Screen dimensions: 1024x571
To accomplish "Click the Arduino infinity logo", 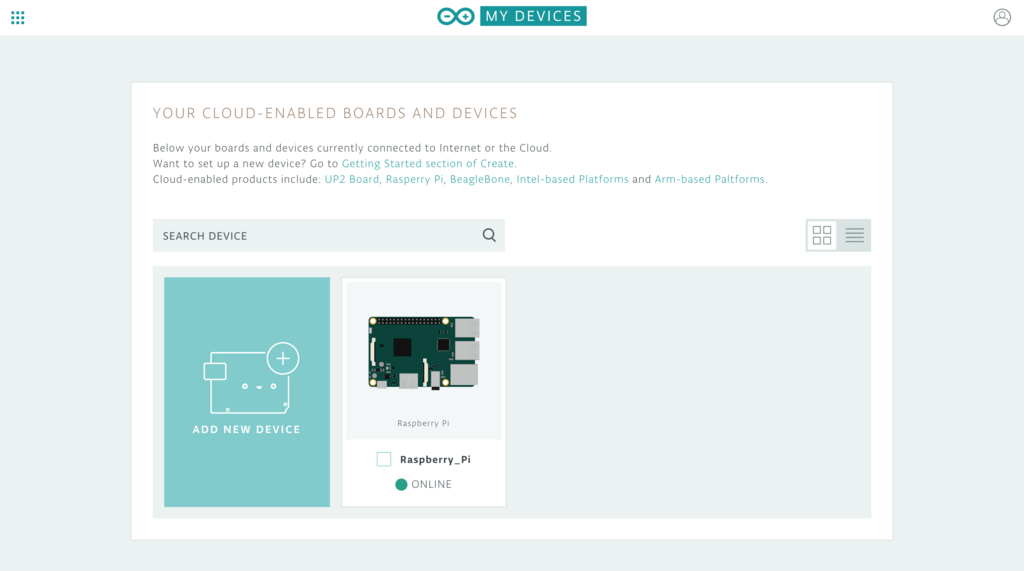I will (456, 16).
